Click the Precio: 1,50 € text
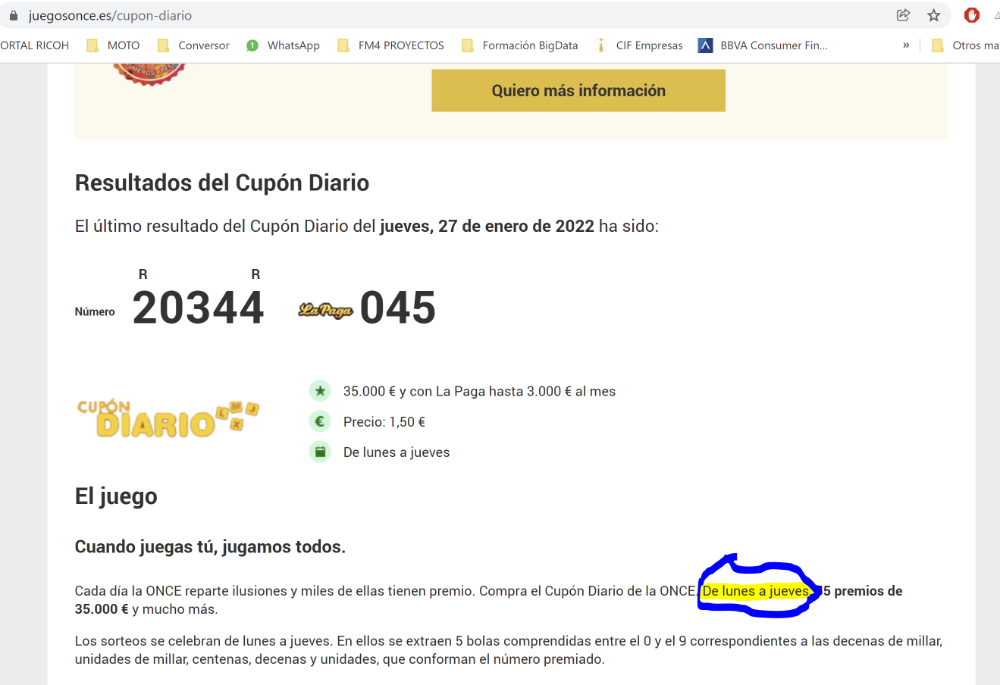This screenshot has height=685, width=1000. [x=384, y=422]
